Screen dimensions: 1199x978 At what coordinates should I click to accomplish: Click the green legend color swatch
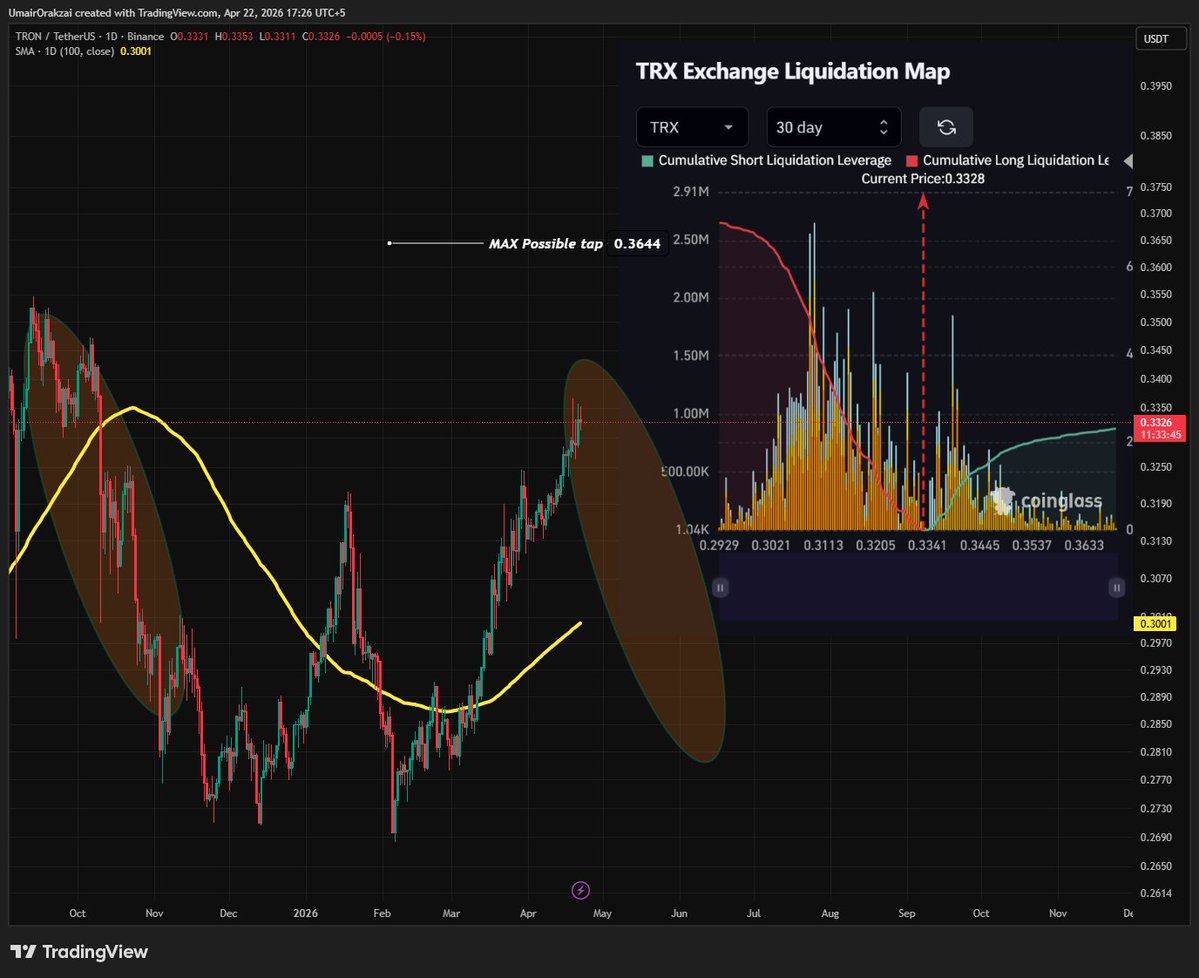[x=647, y=160]
